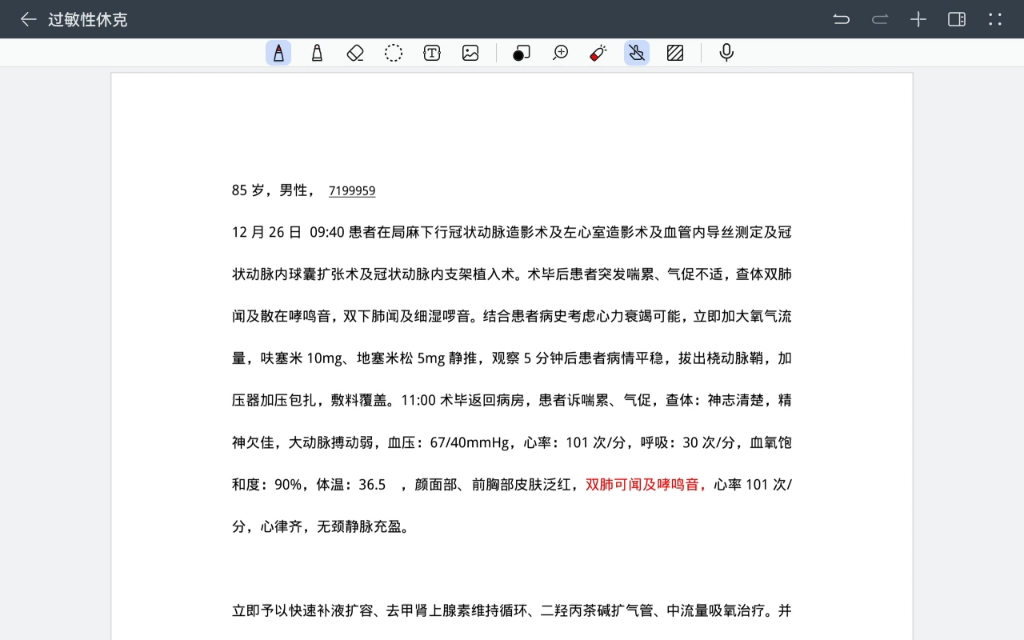Toggle palm rejection mode
Image resolution: width=1024 pixels, height=640 pixels.
pos(636,52)
